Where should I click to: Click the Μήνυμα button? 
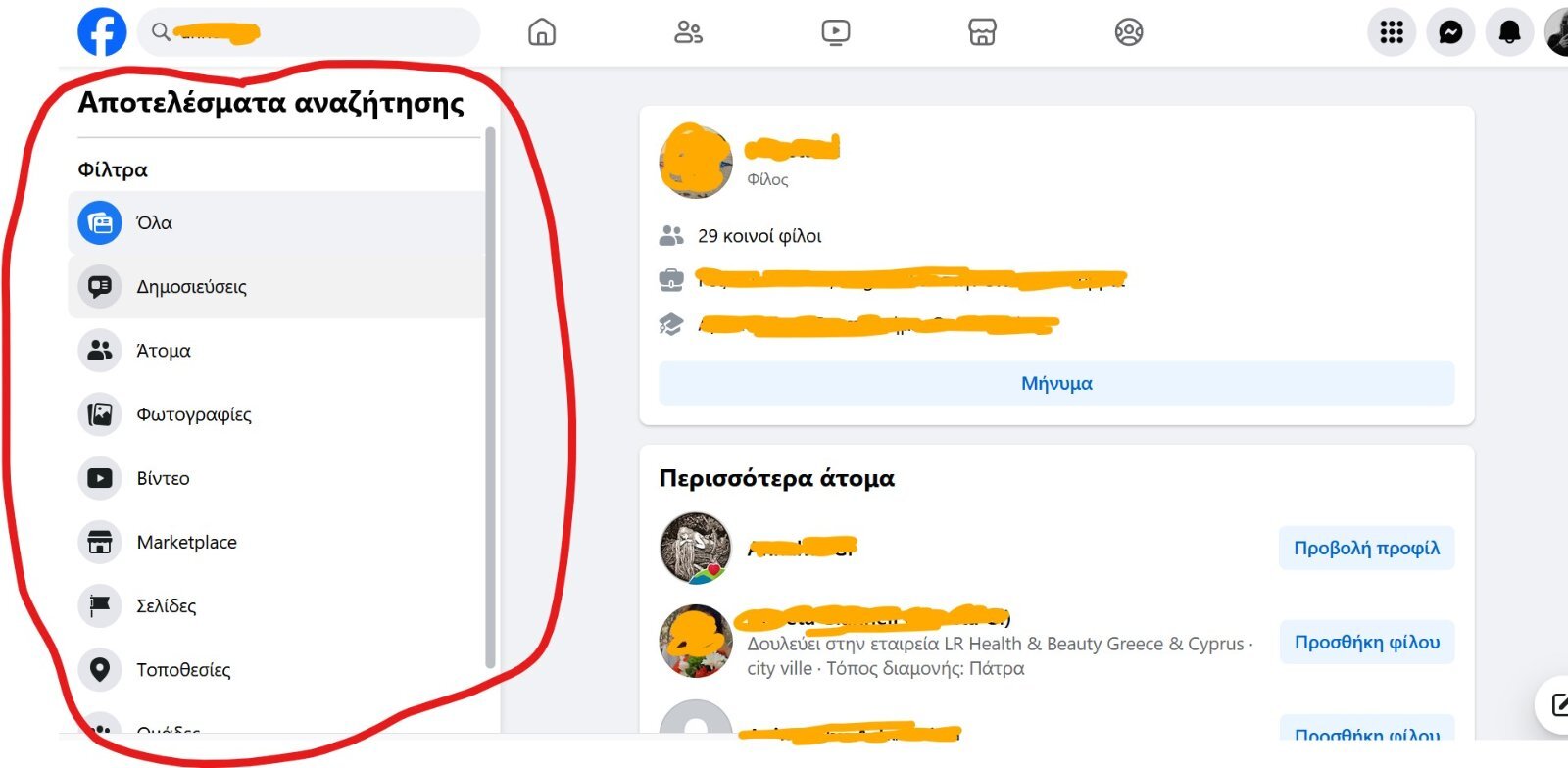click(x=1056, y=383)
